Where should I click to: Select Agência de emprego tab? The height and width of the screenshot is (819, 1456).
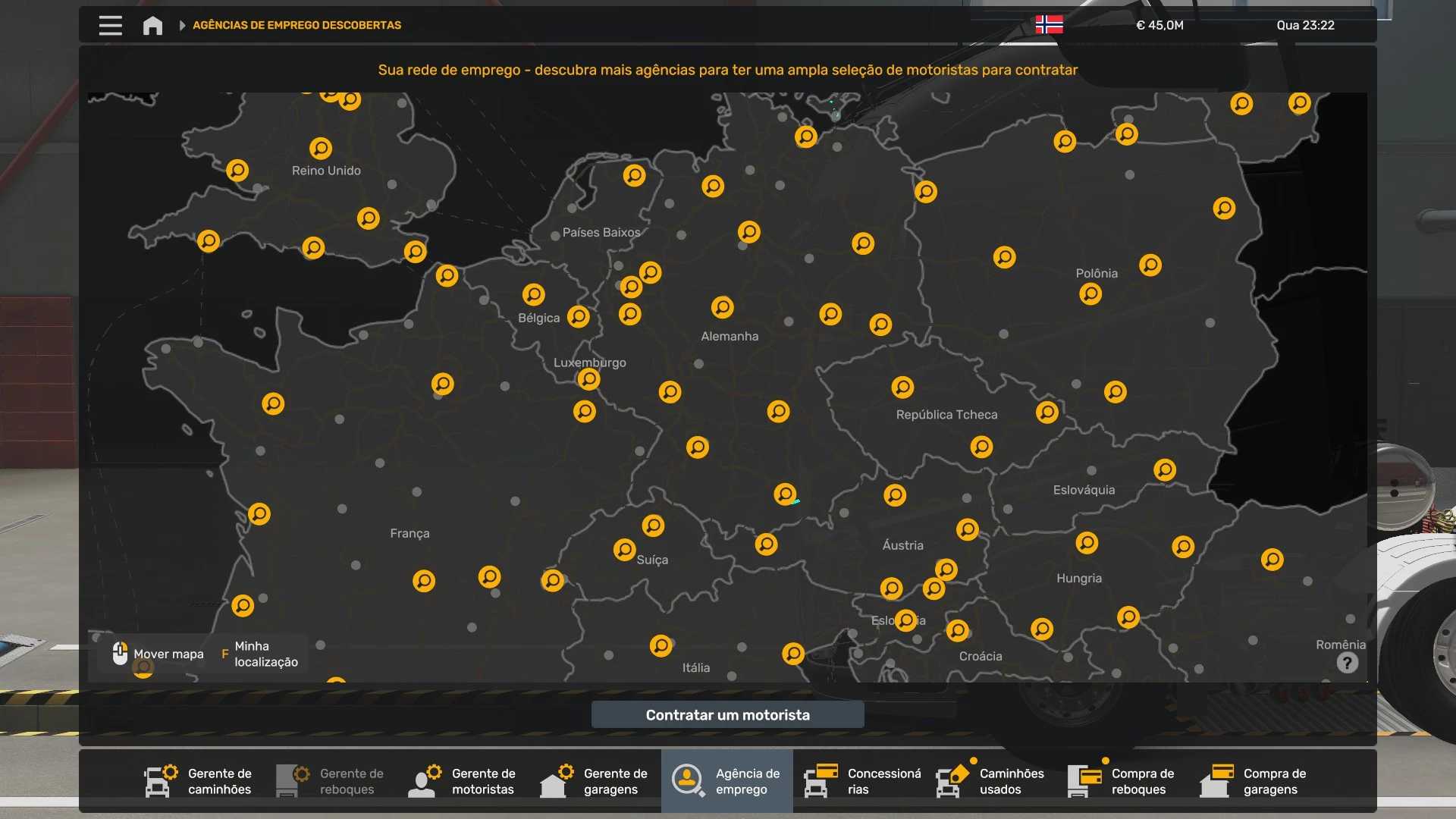tap(726, 781)
